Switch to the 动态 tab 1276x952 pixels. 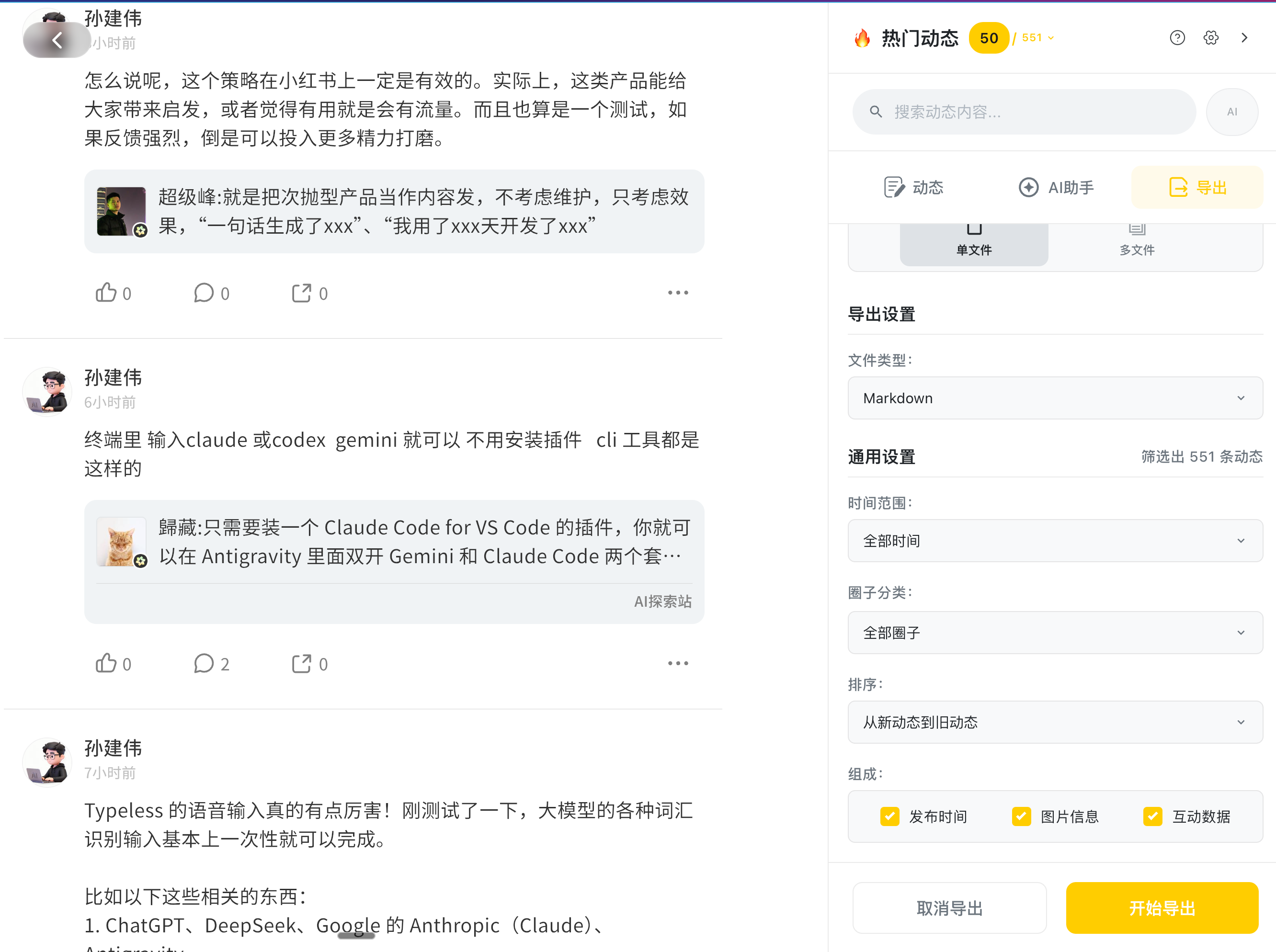913,187
